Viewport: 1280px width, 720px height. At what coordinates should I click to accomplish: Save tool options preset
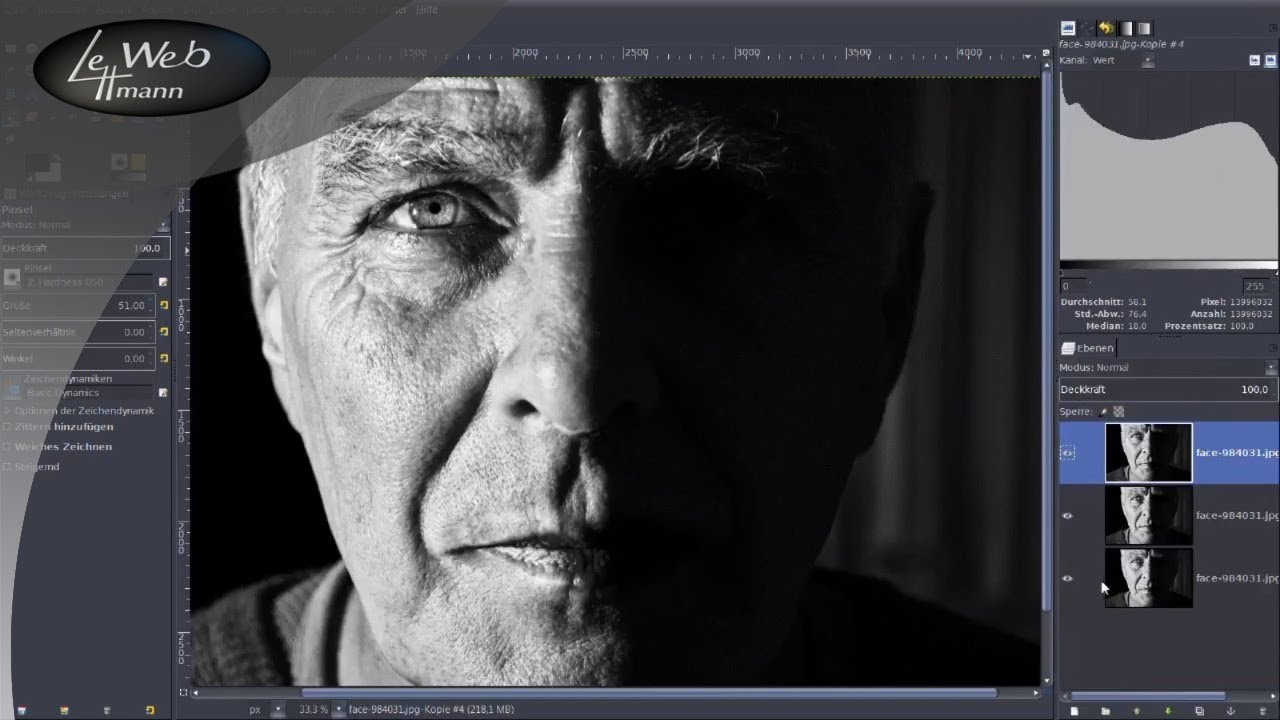pyautogui.click(x=21, y=710)
